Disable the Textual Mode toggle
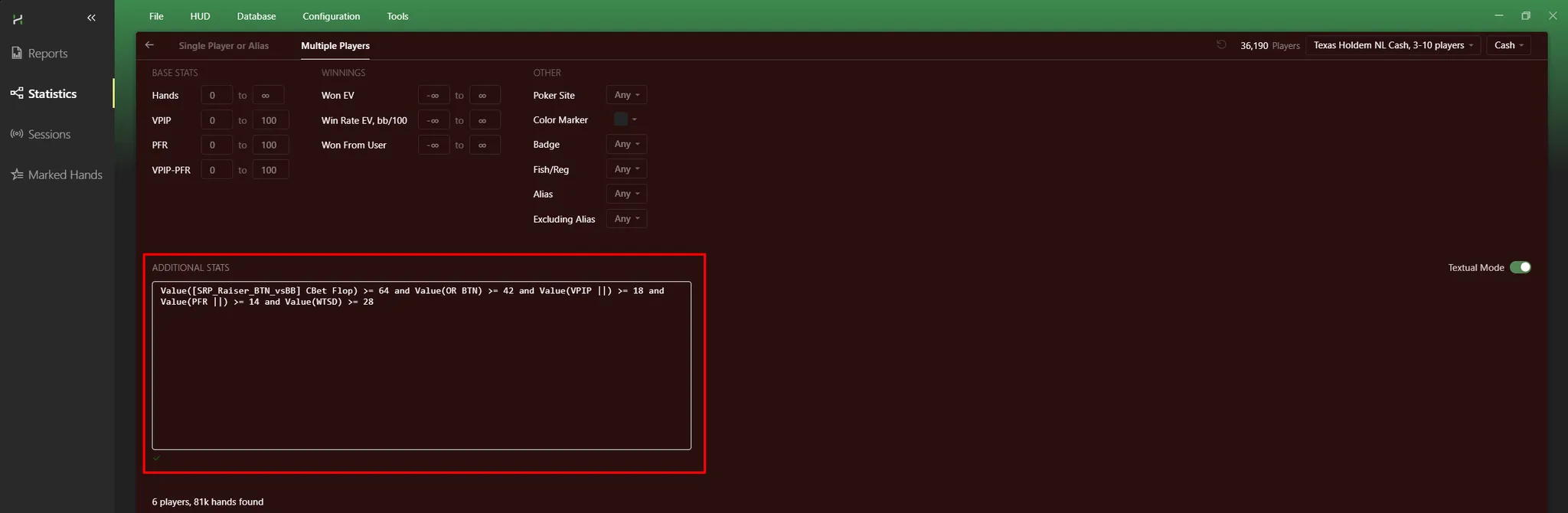The width and height of the screenshot is (1568, 513). tap(1520, 267)
